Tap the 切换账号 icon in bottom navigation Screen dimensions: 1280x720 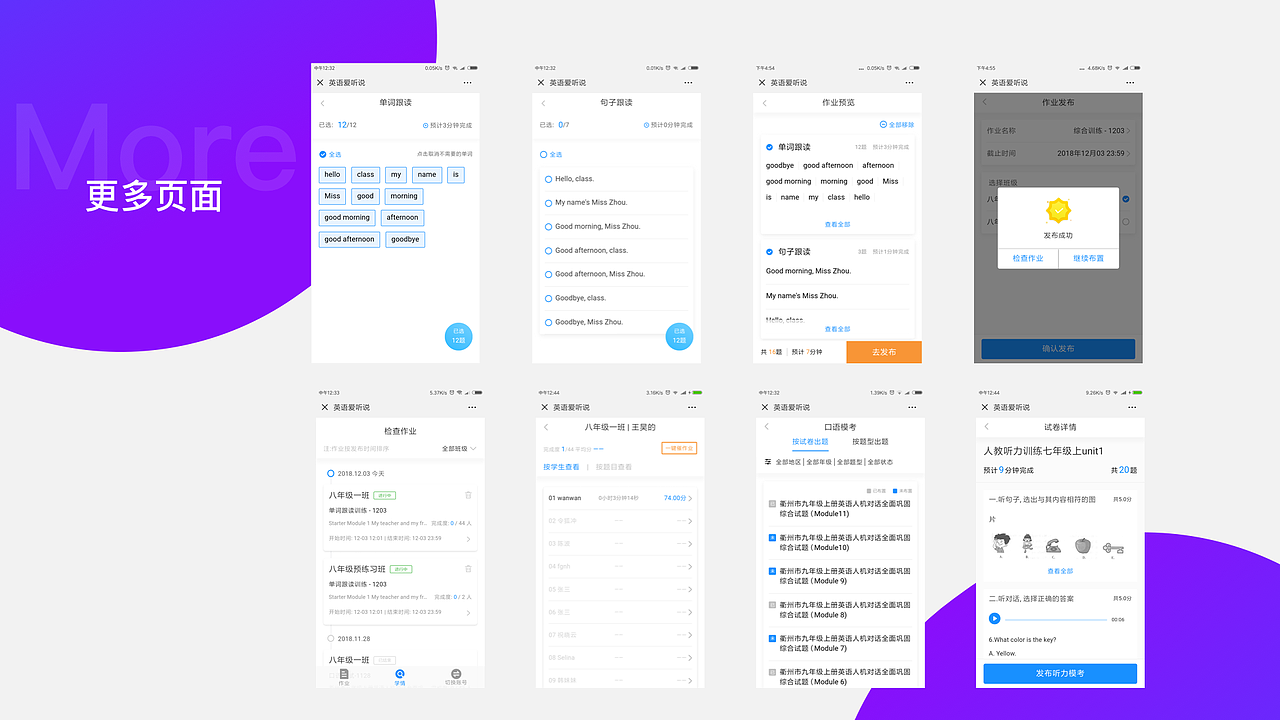coord(457,676)
